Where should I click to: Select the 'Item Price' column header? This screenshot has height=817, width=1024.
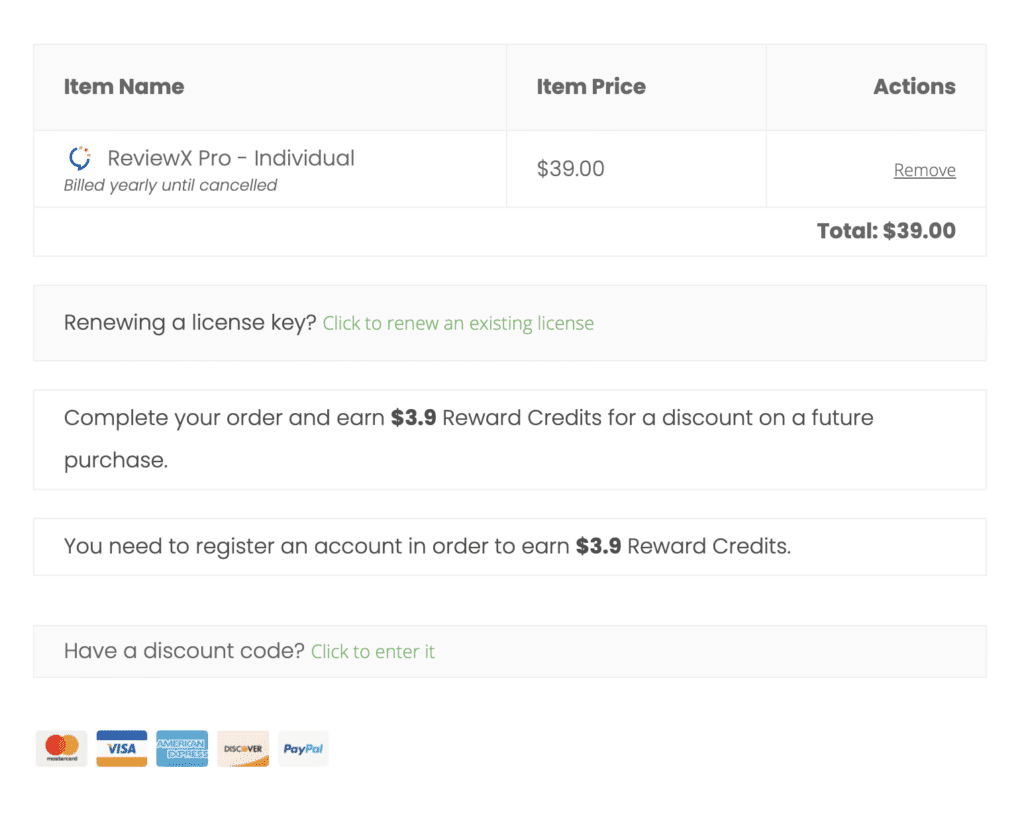click(x=591, y=87)
